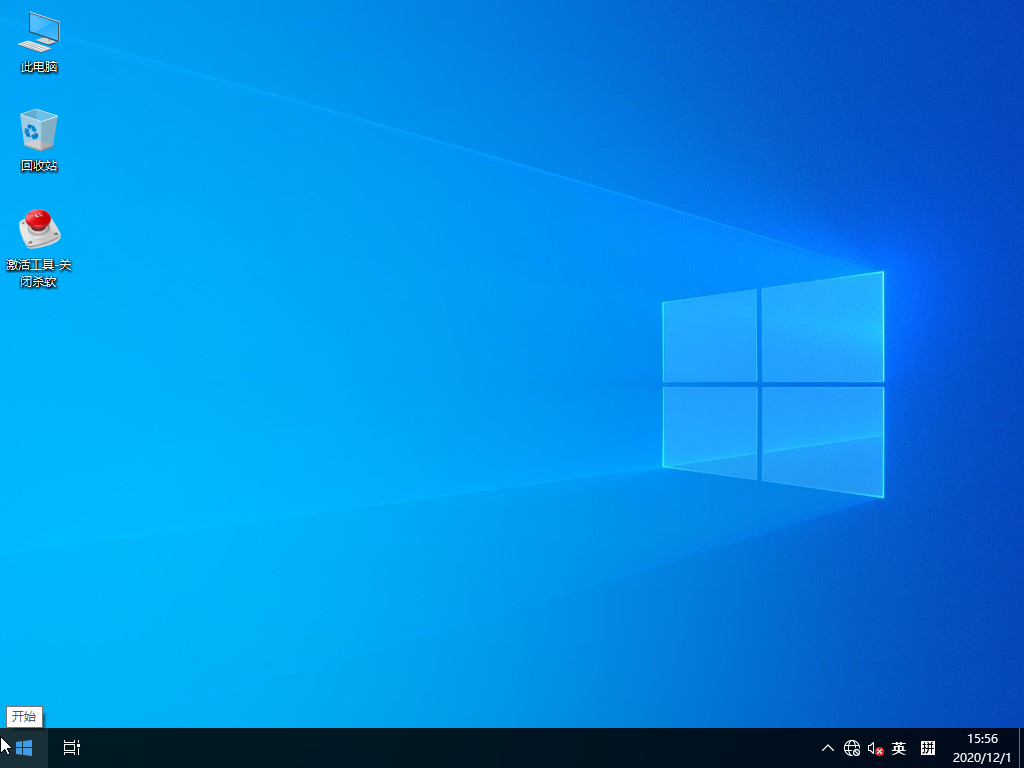Click the wallpaper Windows logo's top-left pane
The image size is (1024, 768).
[x=710, y=336]
